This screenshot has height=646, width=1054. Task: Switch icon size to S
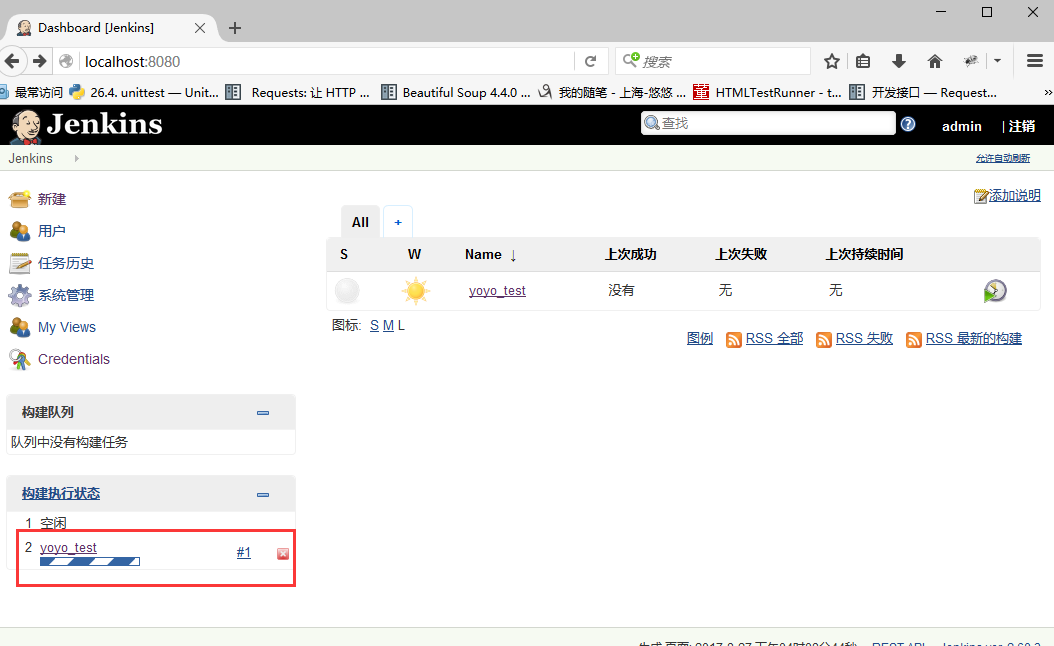[374, 326]
